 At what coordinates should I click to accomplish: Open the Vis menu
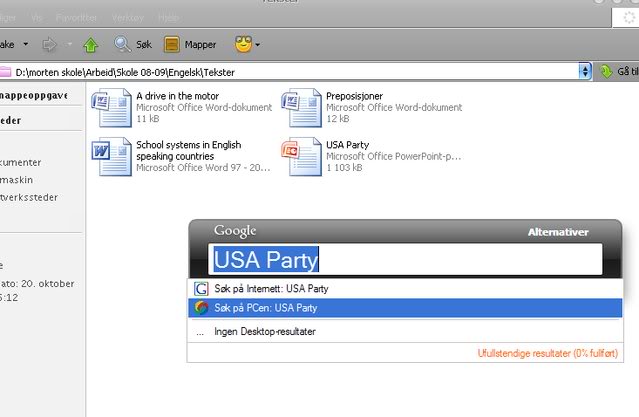tap(36, 18)
